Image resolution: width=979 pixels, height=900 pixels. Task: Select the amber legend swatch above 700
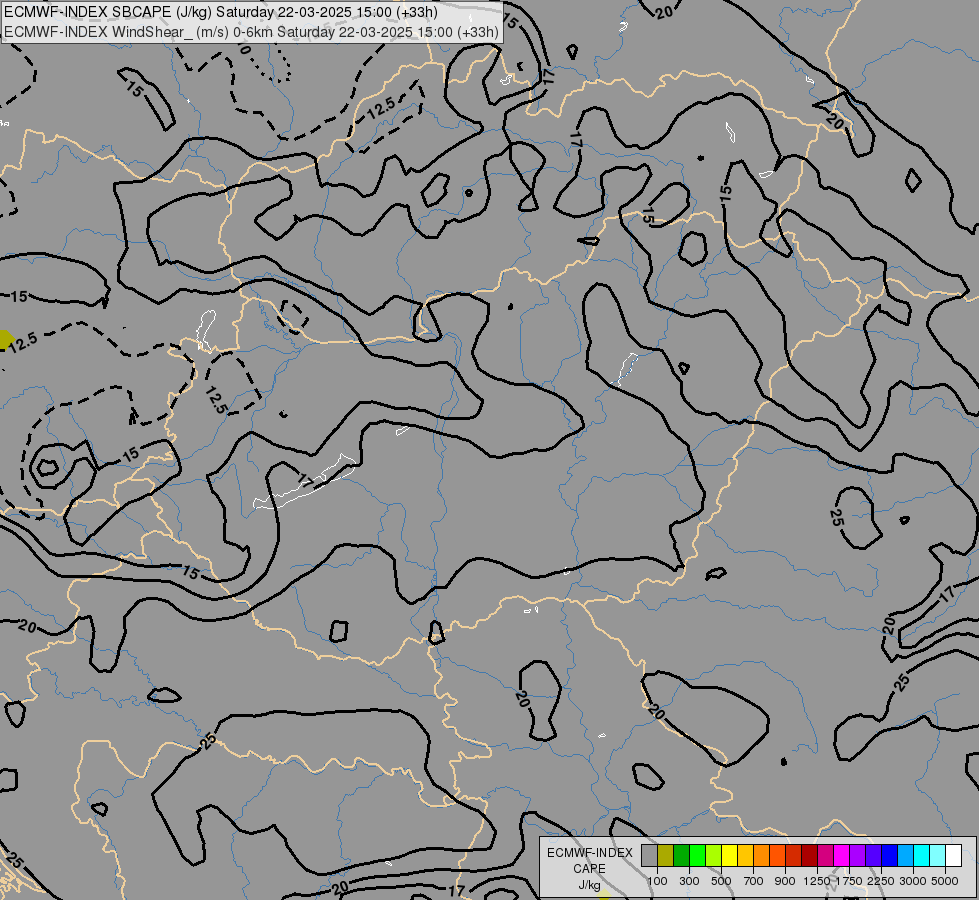(x=745, y=855)
